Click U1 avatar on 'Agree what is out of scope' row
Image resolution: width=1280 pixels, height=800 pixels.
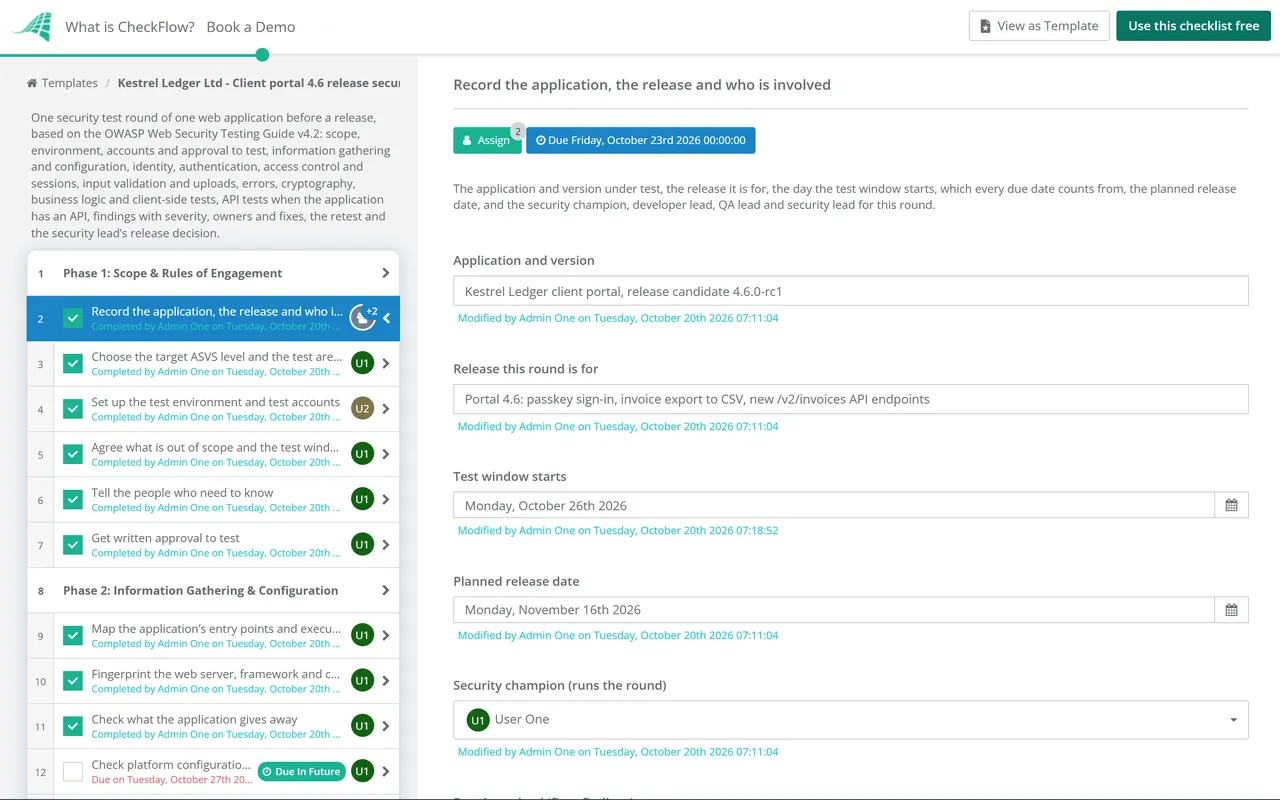pyautogui.click(x=362, y=454)
